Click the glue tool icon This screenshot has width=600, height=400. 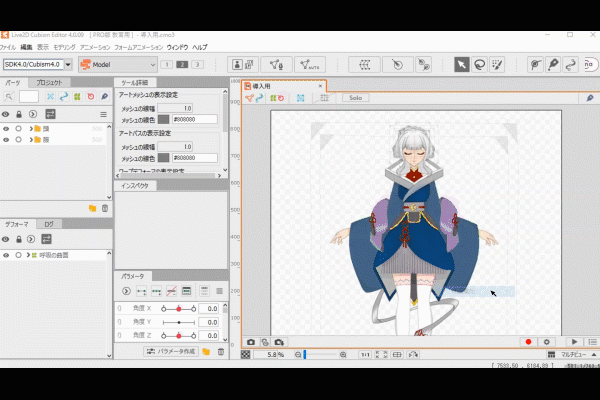pos(535,65)
